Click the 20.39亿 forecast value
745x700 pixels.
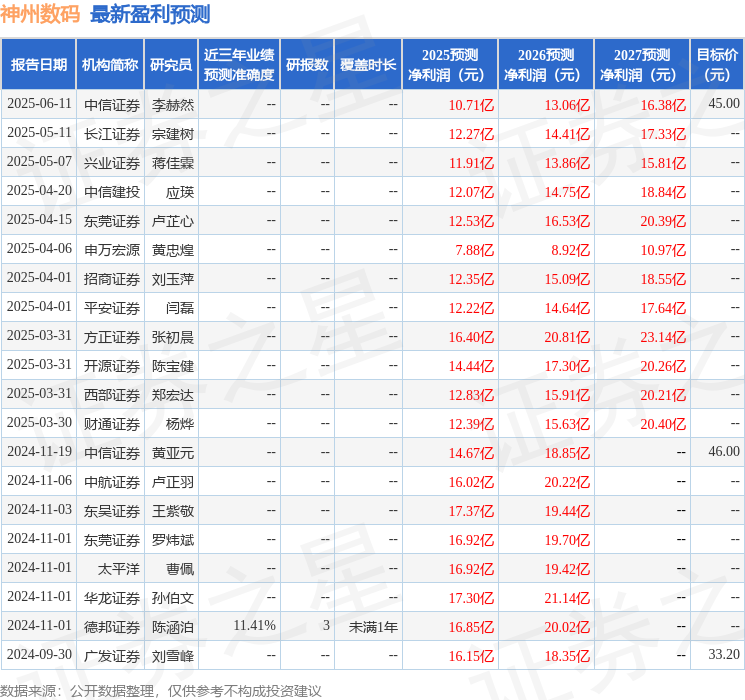663,221
